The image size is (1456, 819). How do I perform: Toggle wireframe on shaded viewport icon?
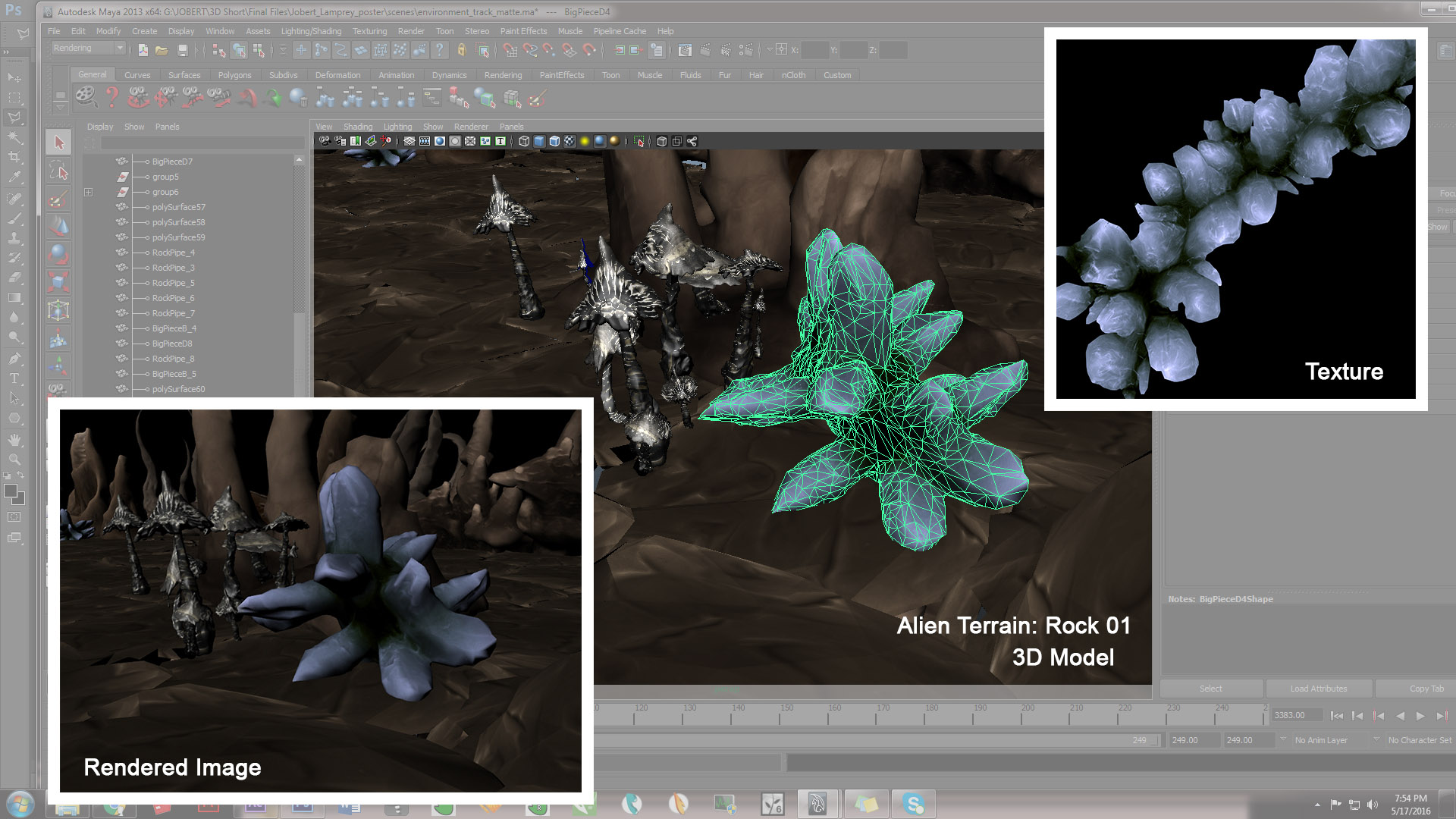pyautogui.click(x=554, y=141)
